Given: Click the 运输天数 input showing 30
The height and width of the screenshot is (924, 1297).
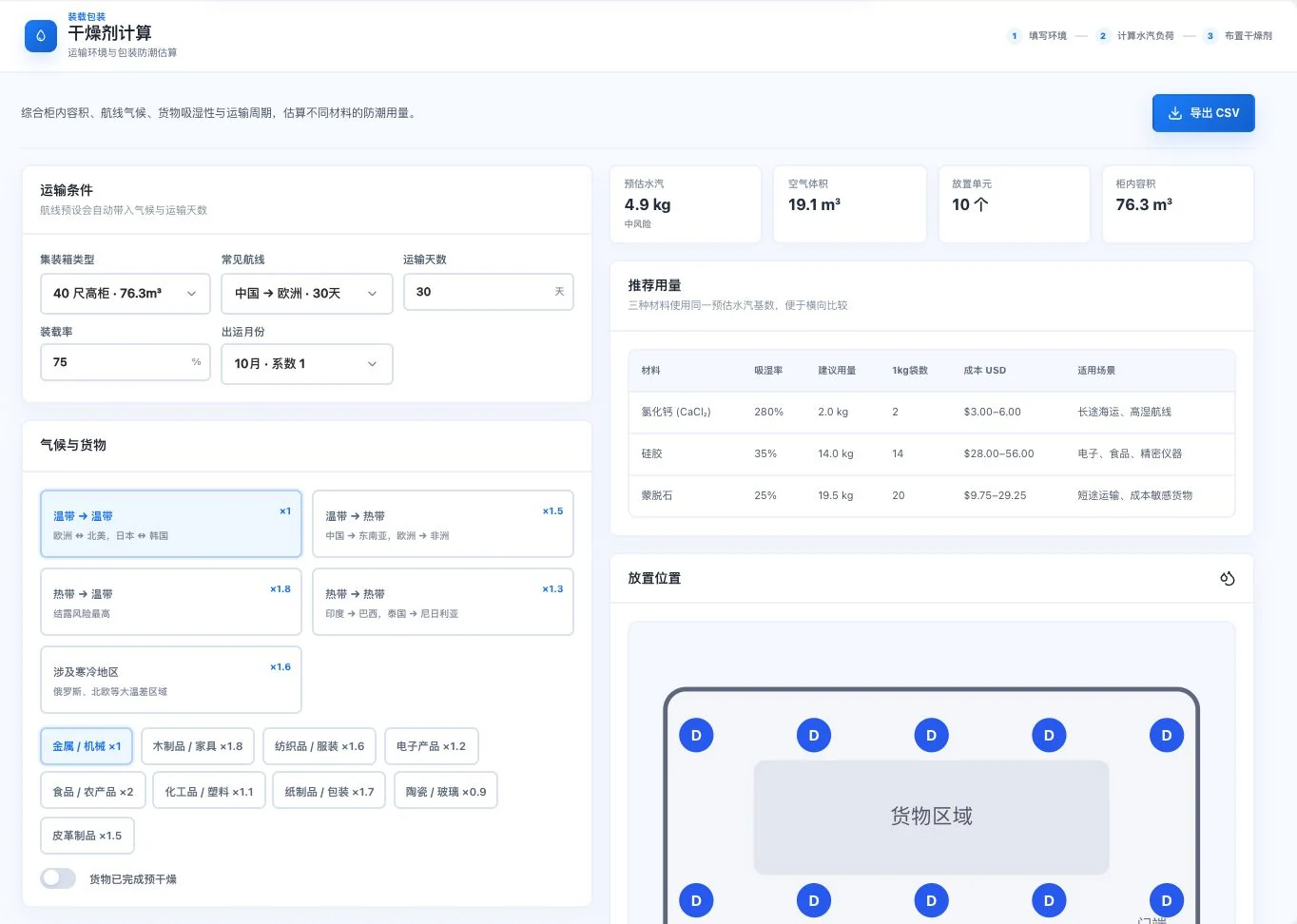Looking at the screenshot, I should [x=489, y=292].
